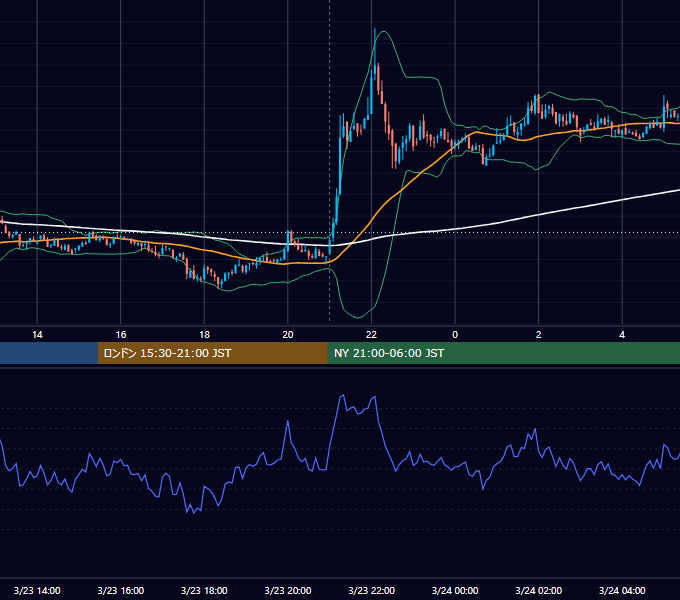Image resolution: width=680 pixels, height=600 pixels.
Task: Click the blue session bar before London
Action: (49, 353)
